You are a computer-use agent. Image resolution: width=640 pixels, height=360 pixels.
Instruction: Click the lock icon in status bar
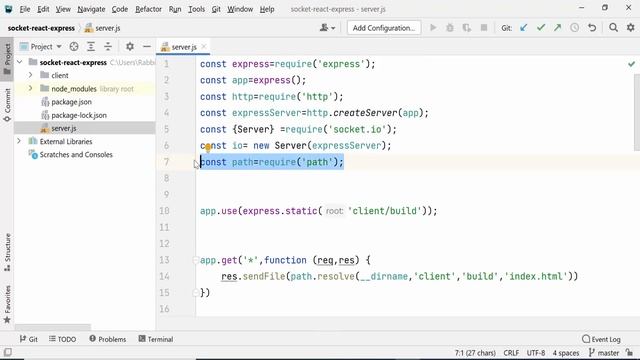click(629, 353)
